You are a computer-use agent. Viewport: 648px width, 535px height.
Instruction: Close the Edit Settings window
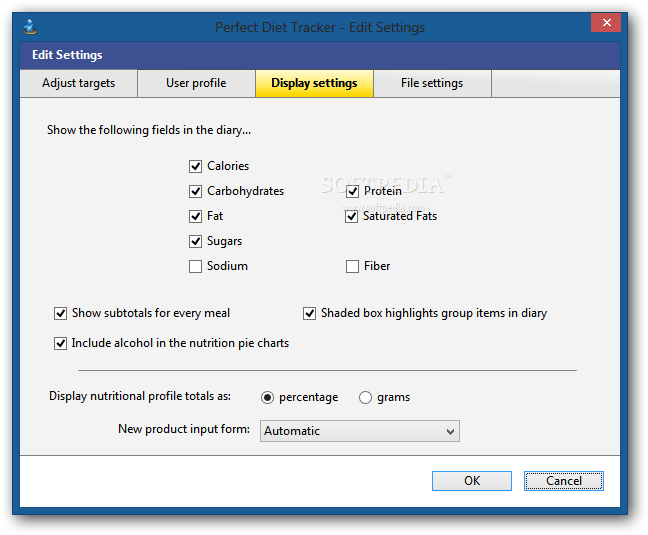coord(606,22)
